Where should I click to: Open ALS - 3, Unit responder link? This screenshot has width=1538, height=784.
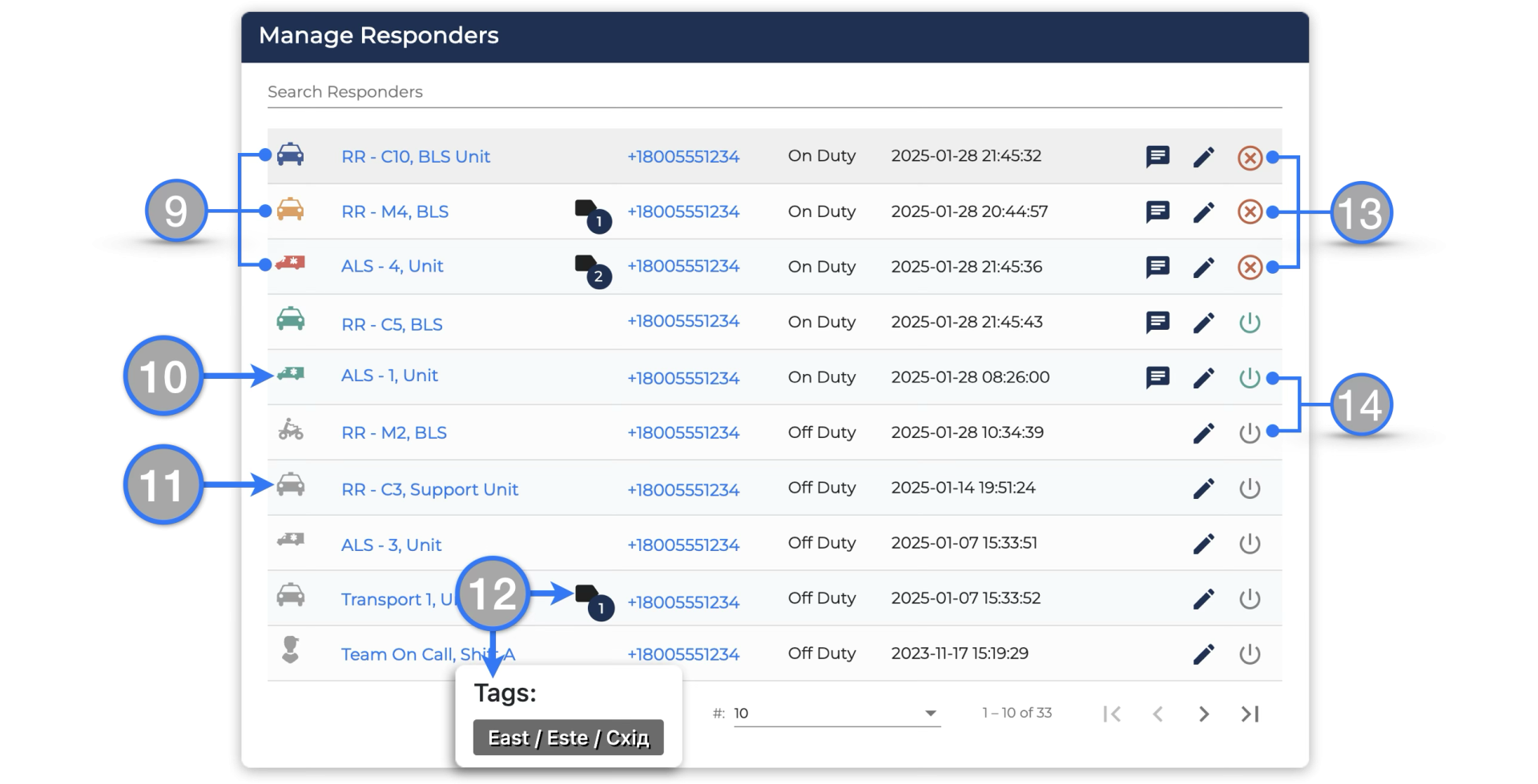tap(391, 545)
